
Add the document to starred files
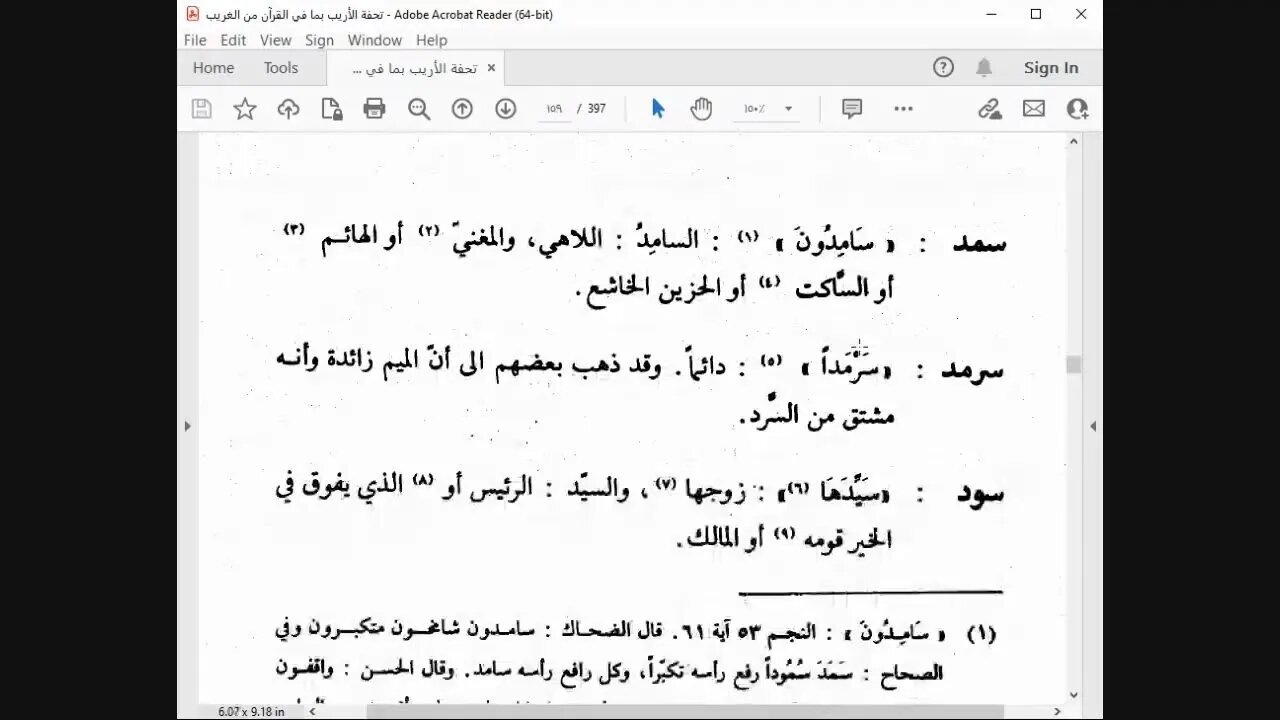click(245, 109)
